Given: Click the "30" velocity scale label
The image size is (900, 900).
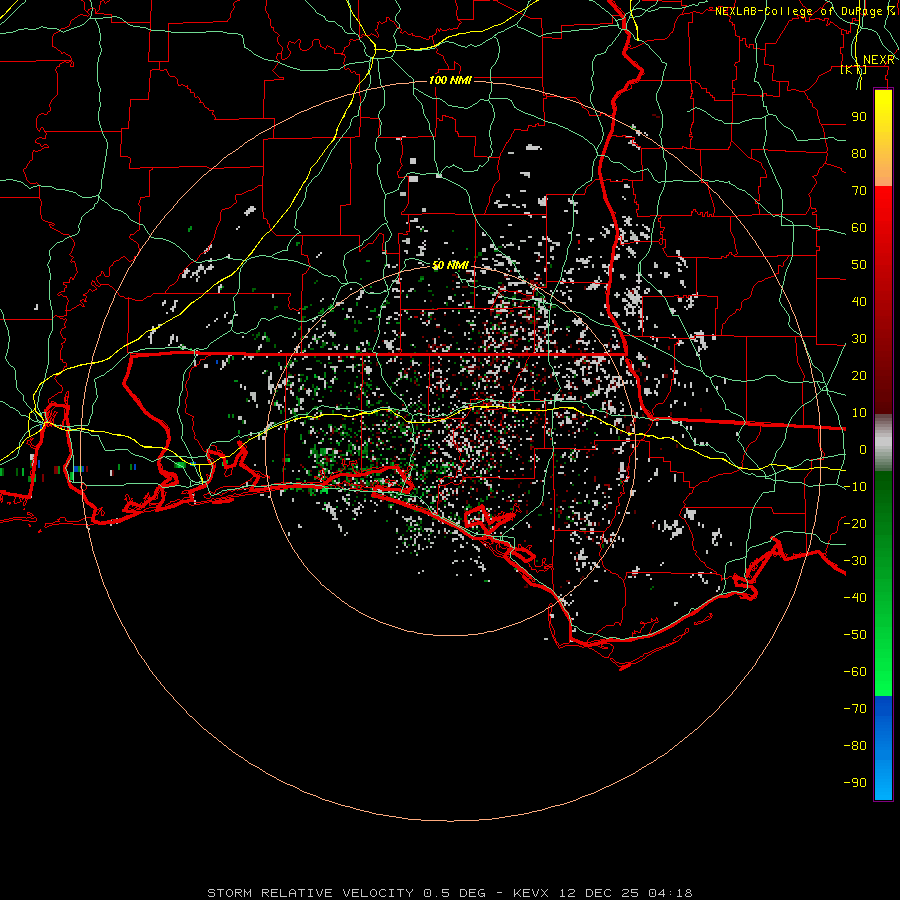Looking at the screenshot, I should pos(859,339).
